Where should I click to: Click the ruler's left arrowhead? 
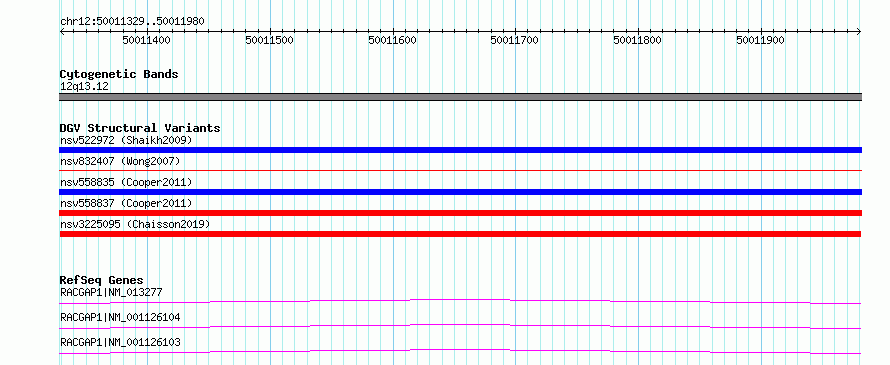point(62,31)
